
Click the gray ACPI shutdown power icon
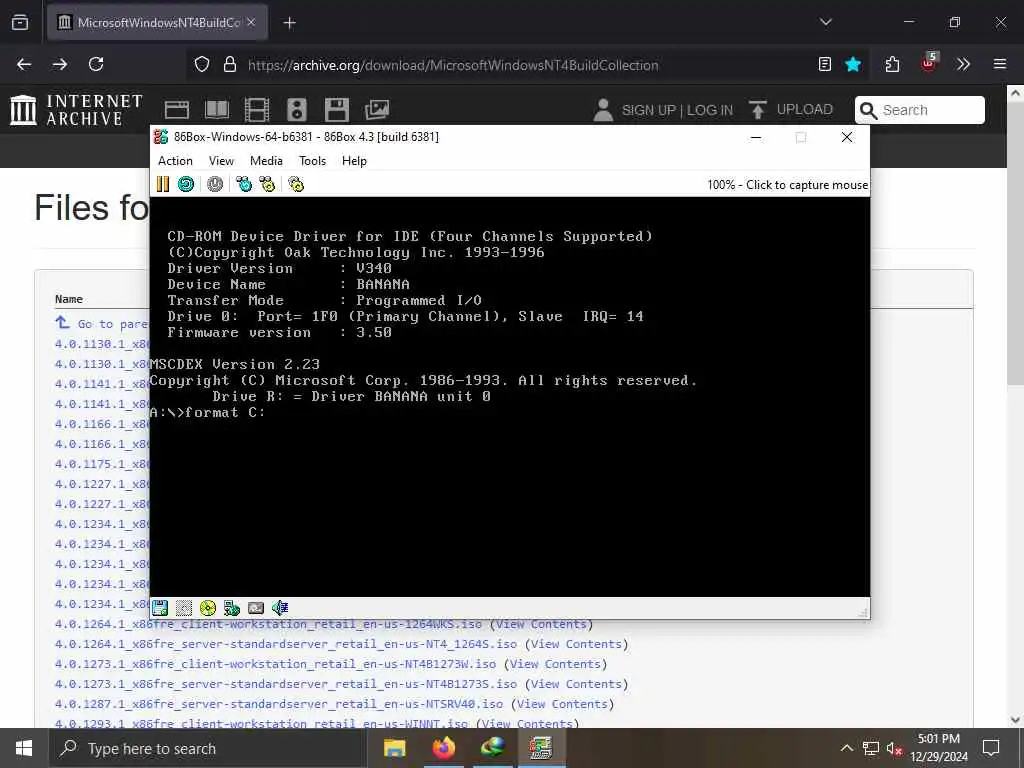215,184
